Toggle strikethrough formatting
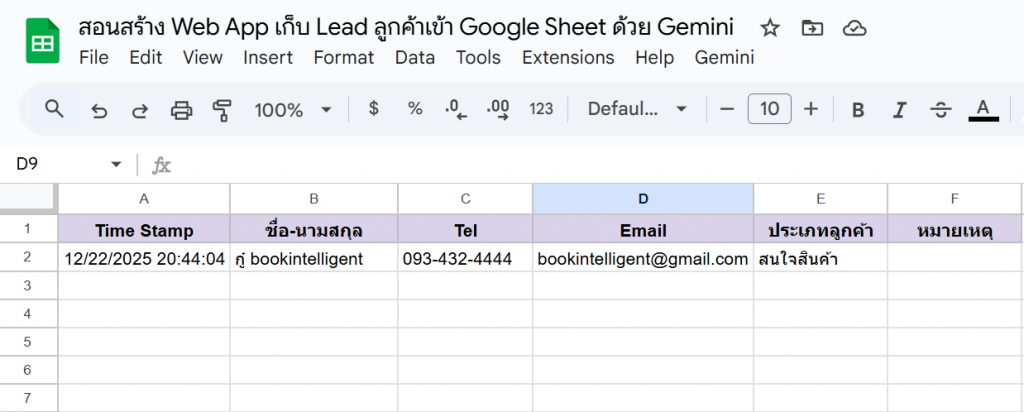The width and height of the screenshot is (1024, 412). click(x=940, y=110)
